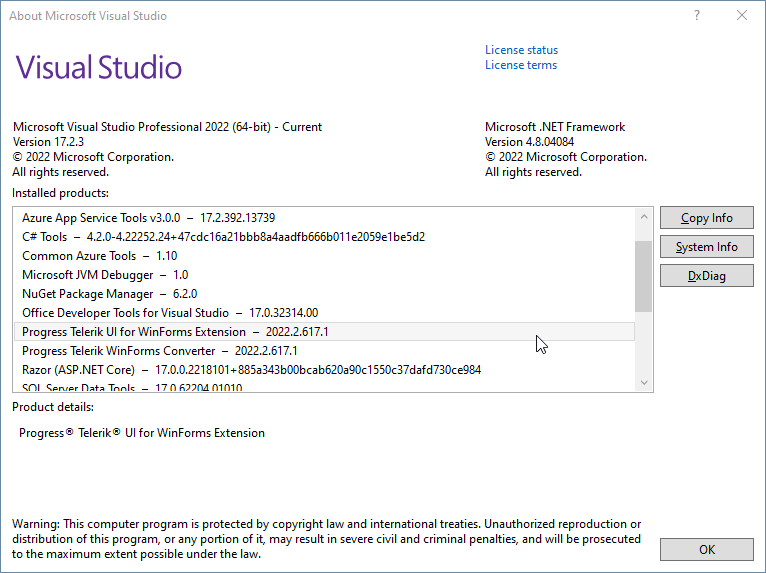This screenshot has height=573, width=766.
Task: Click the System Info button
Action: point(706,247)
